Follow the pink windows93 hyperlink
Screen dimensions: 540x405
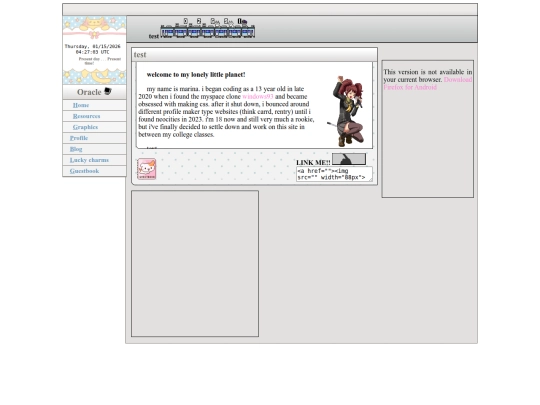258,96
